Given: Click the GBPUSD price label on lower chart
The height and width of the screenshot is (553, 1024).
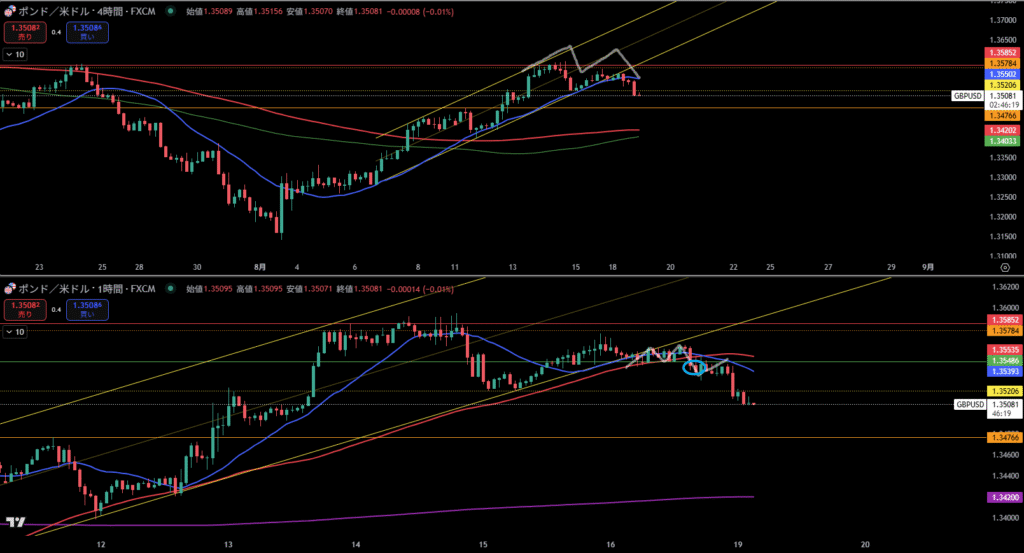Looking at the screenshot, I should click(x=969, y=405).
